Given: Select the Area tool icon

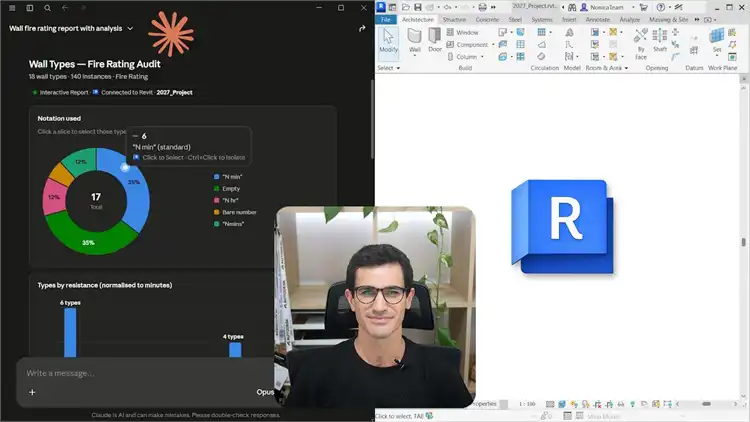Looking at the screenshot, I should click(613, 33).
